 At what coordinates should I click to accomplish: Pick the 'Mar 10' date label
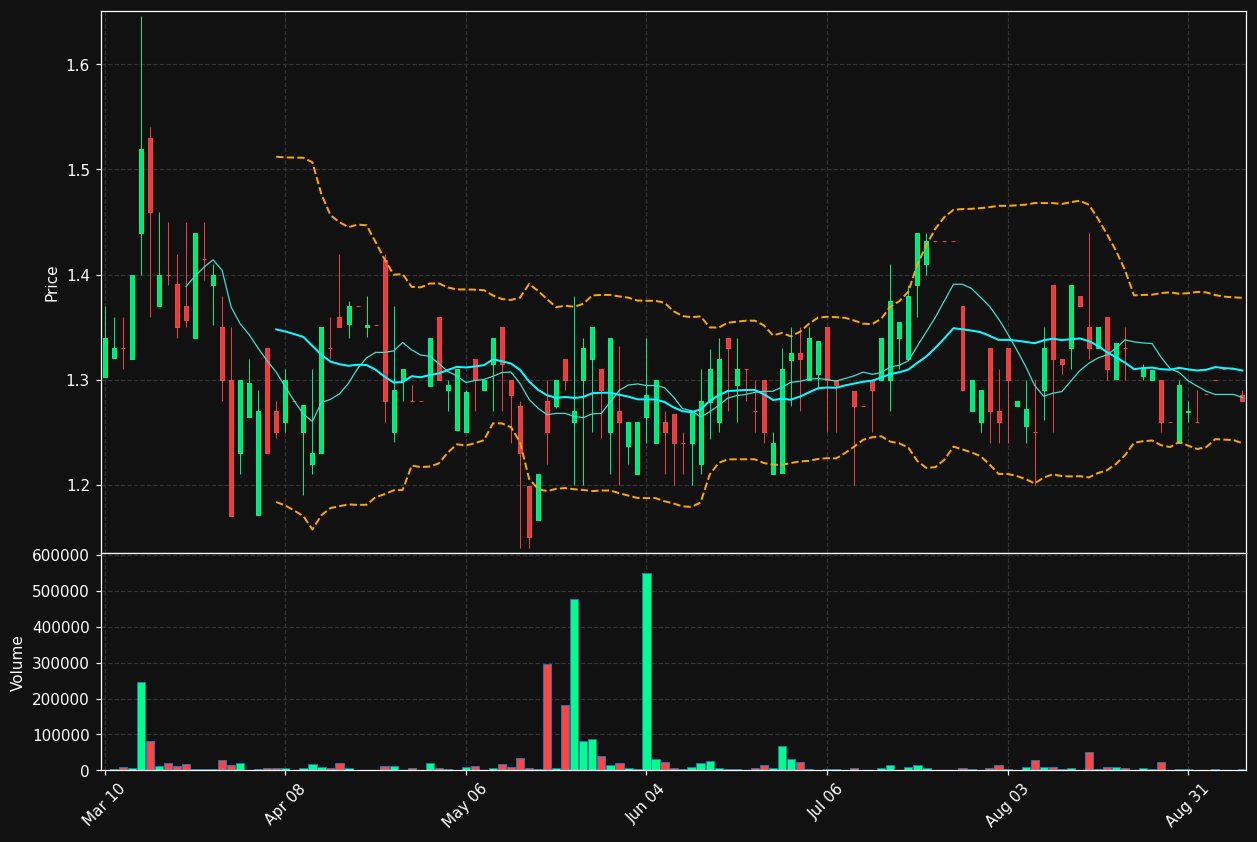(x=103, y=804)
